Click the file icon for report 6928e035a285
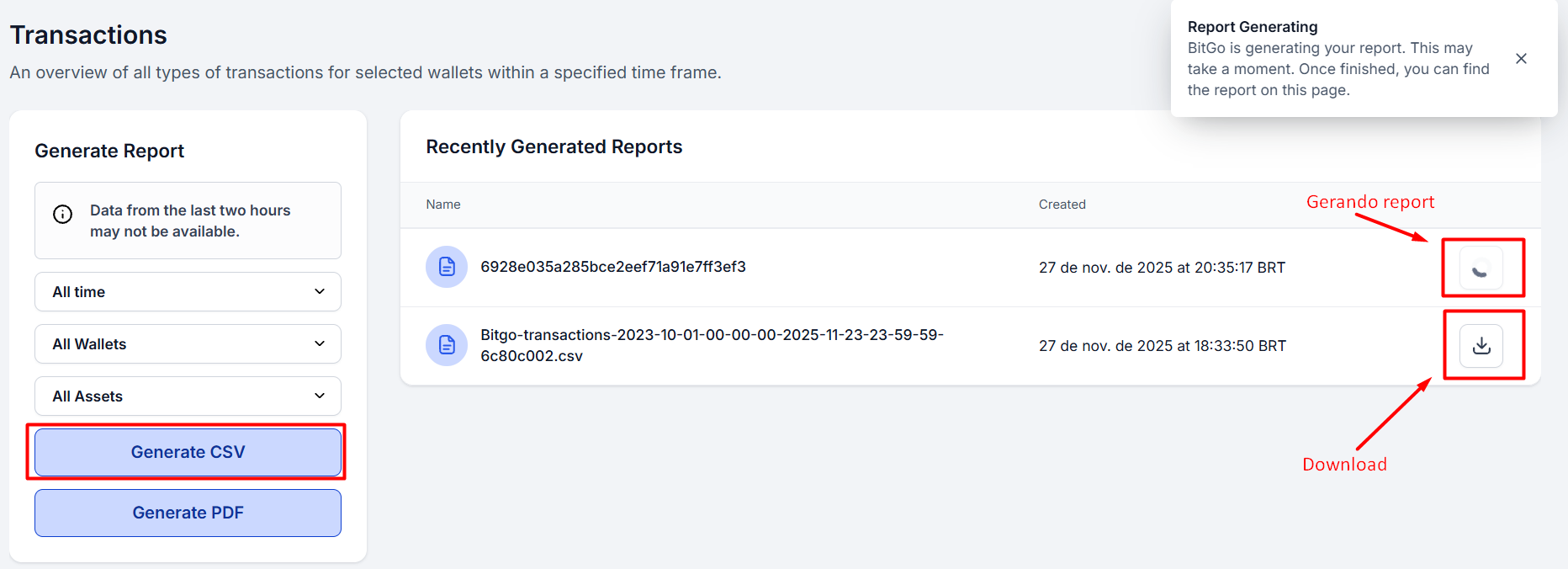 447,267
